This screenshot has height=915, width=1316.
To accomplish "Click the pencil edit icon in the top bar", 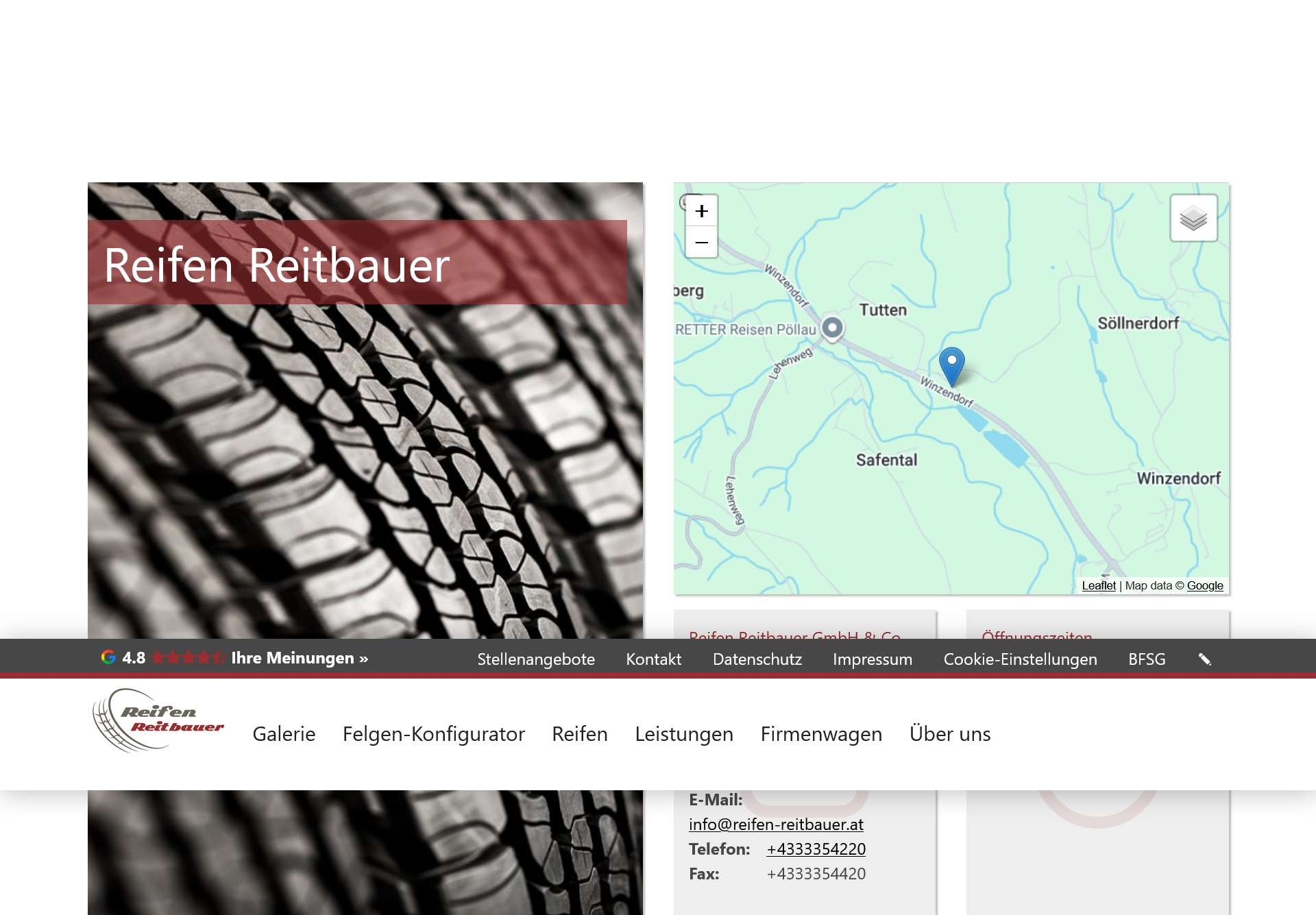I will (x=1204, y=659).
